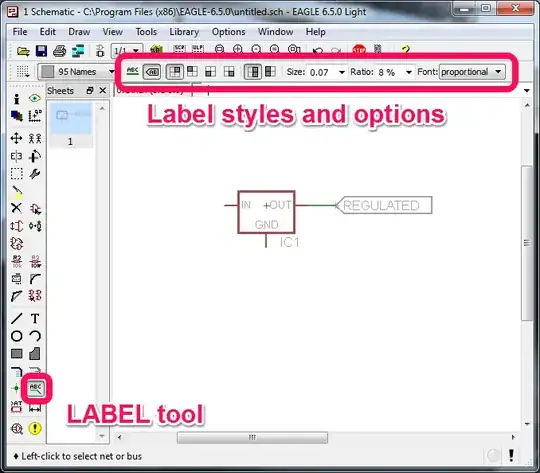Open the sheet selector 1/1 dropdown

126,51
